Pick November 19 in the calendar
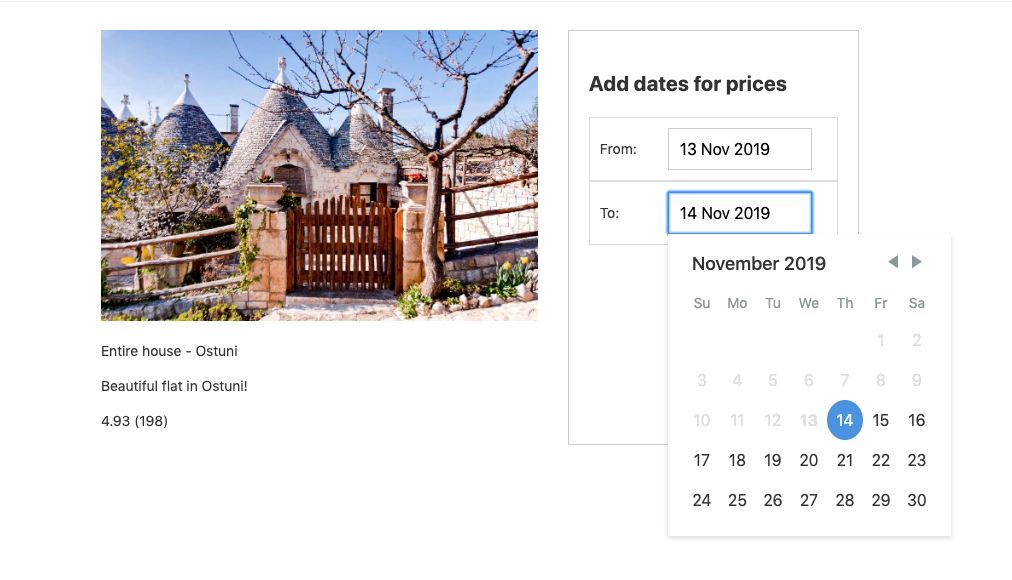 773,460
